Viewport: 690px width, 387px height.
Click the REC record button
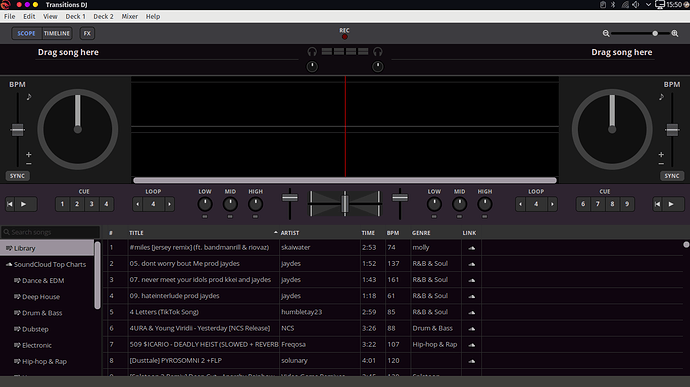pyautogui.click(x=345, y=37)
